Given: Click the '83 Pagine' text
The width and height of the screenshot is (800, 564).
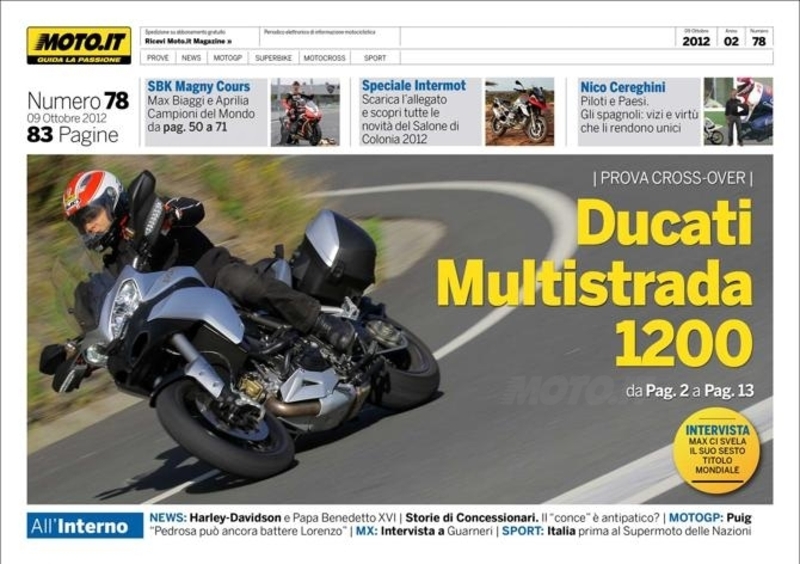Looking at the screenshot, I should pyautogui.click(x=73, y=135).
